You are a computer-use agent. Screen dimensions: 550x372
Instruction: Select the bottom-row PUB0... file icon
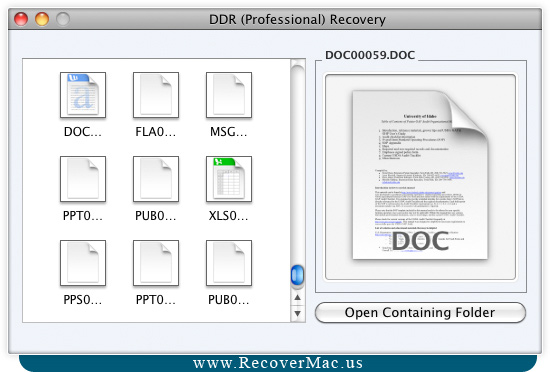point(229,263)
